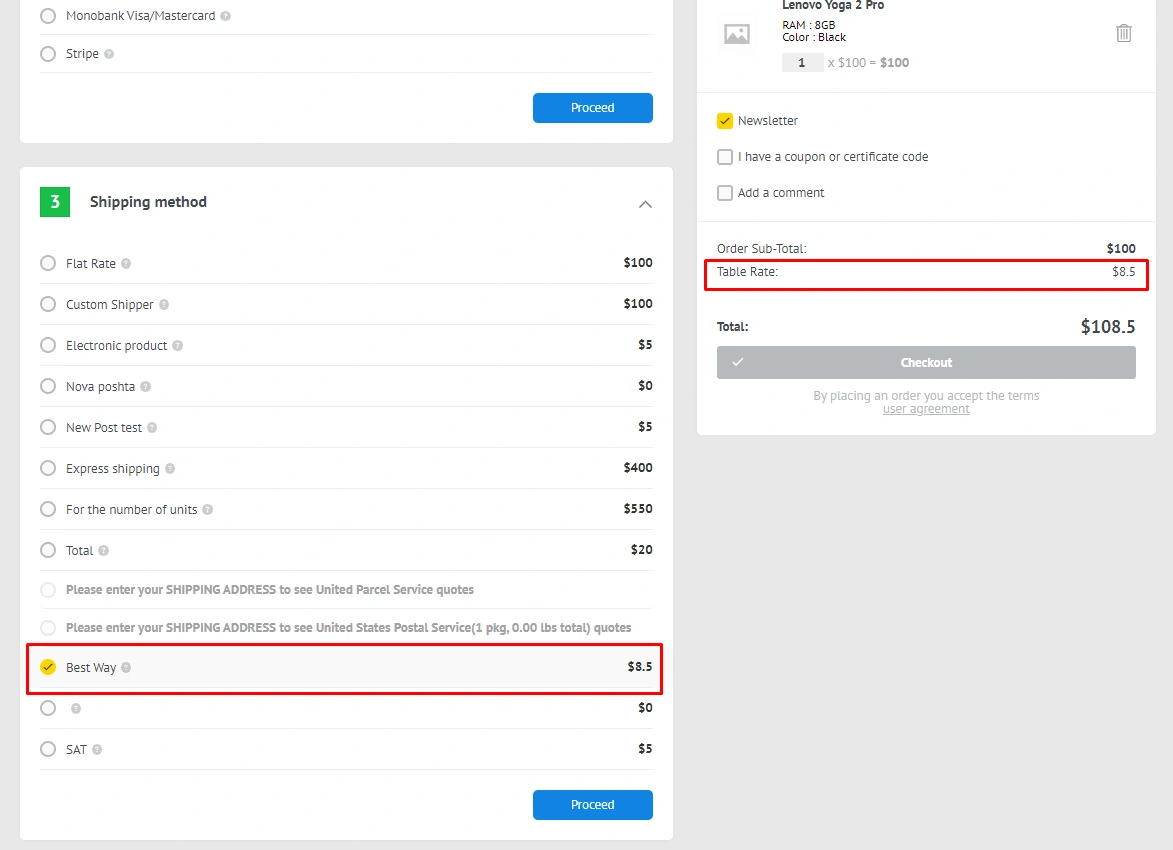Click help icon next to Express shipping
The width and height of the screenshot is (1173, 850).
coord(170,469)
